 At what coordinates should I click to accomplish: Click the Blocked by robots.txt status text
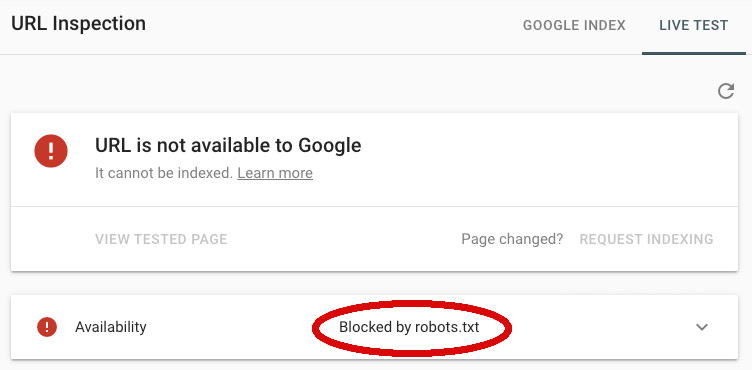409,327
